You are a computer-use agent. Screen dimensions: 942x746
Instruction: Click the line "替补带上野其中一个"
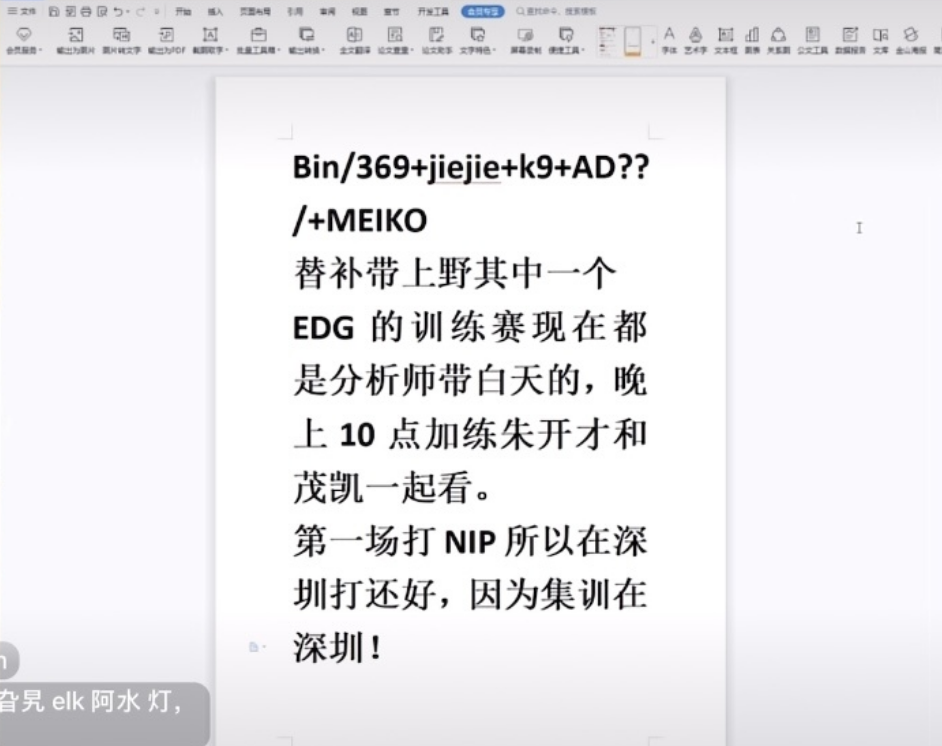pyautogui.click(x=455, y=274)
